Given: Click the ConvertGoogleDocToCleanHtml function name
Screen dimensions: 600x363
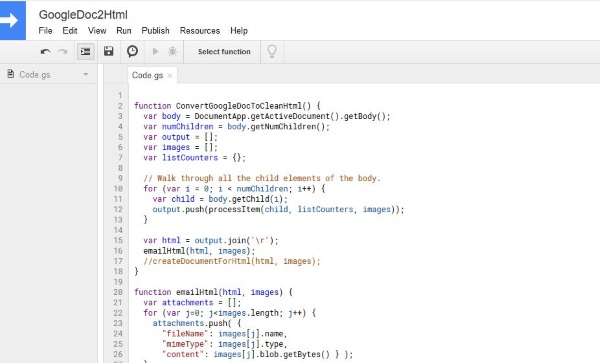Looking at the screenshot, I should click(x=239, y=106).
